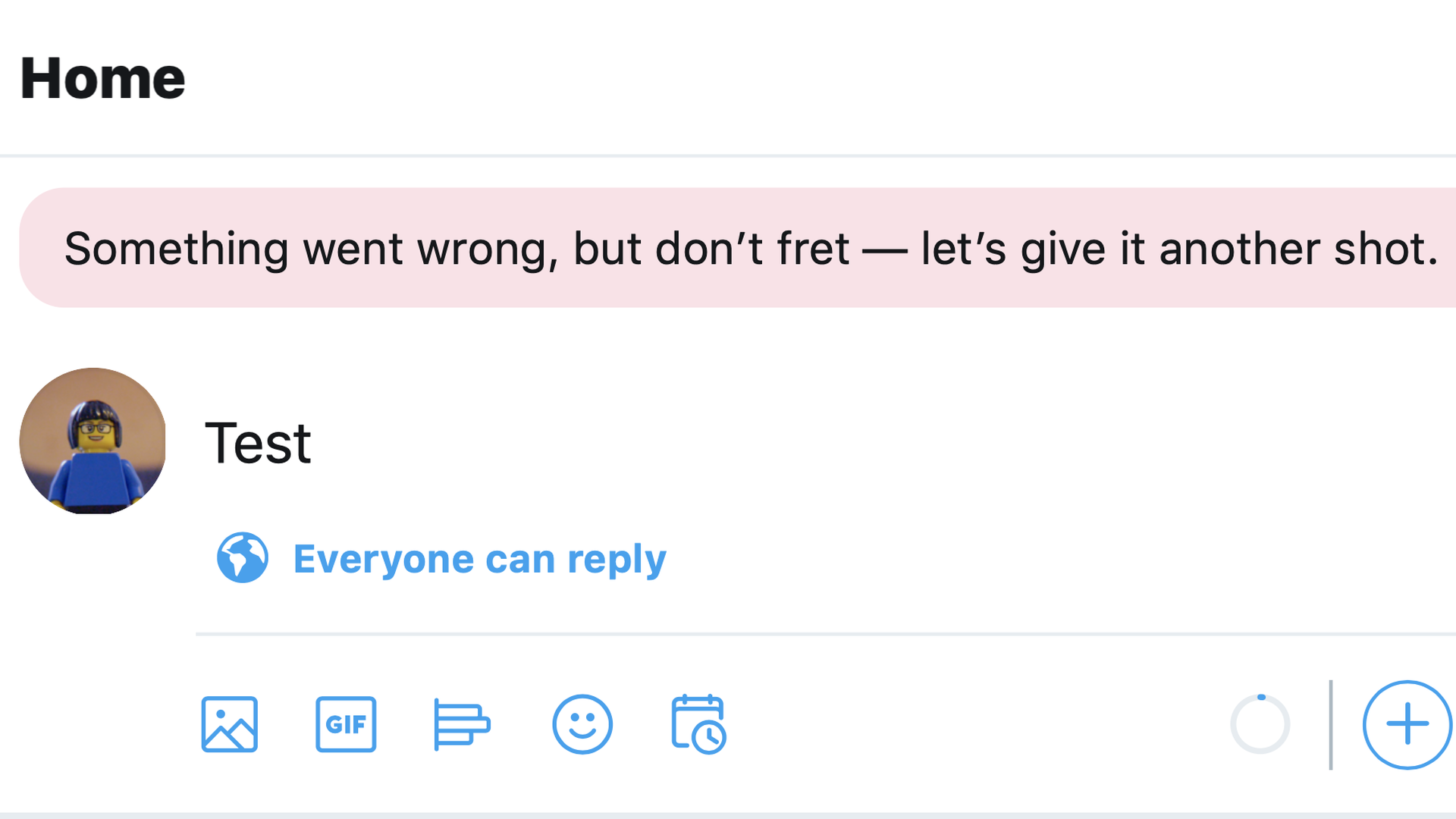Screen dimensions: 1456x819
Task: Add a poll to the tweet
Action: tap(461, 724)
